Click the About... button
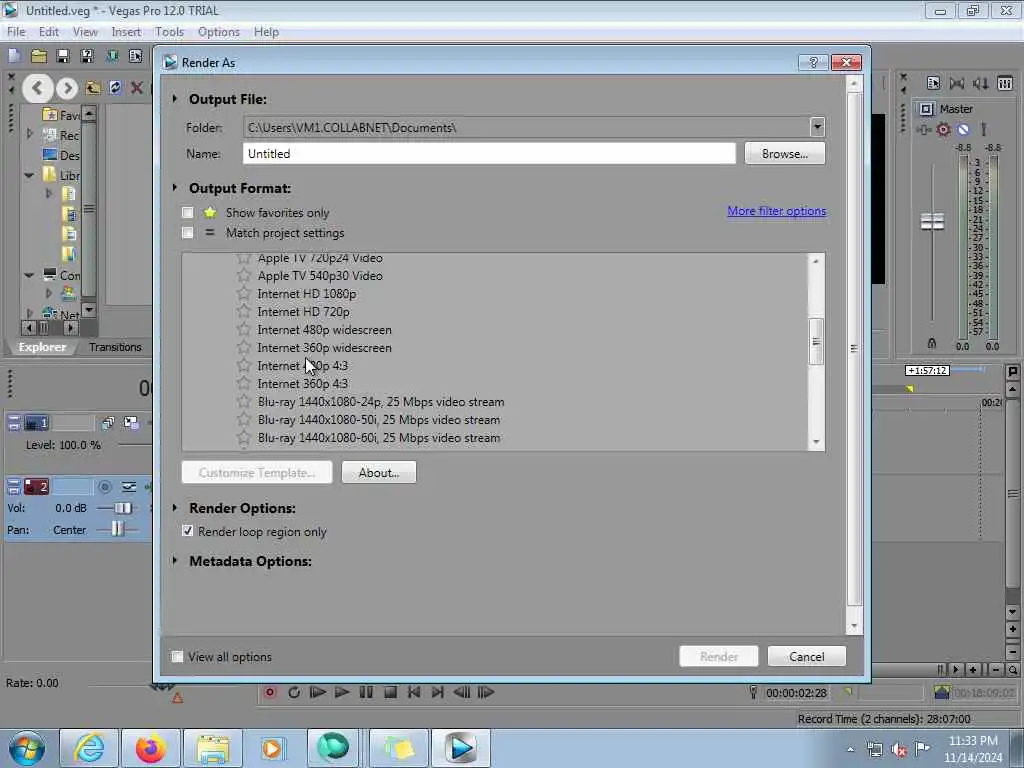The height and width of the screenshot is (768, 1024). click(x=379, y=472)
